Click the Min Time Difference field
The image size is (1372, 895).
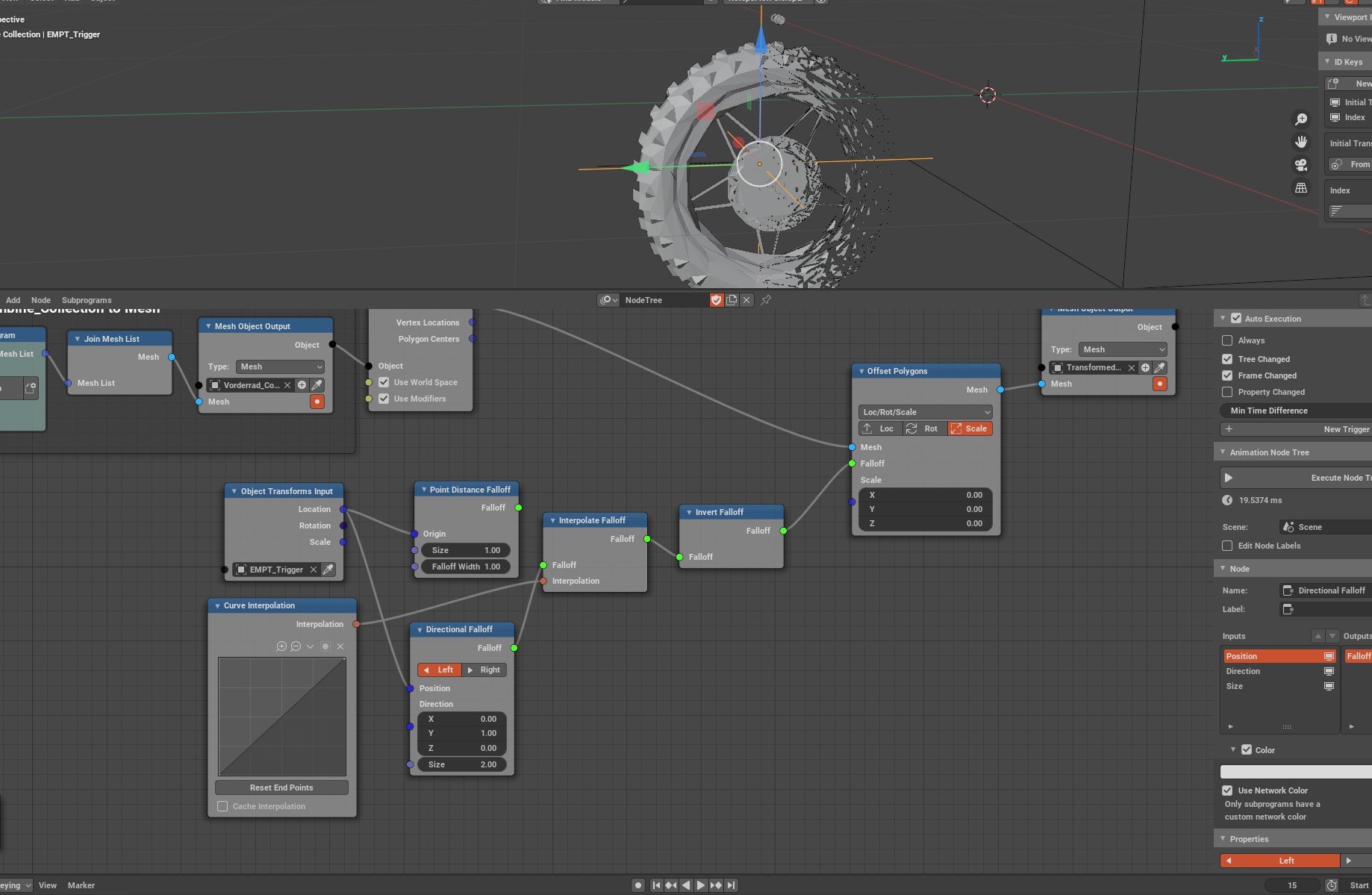coord(1296,411)
